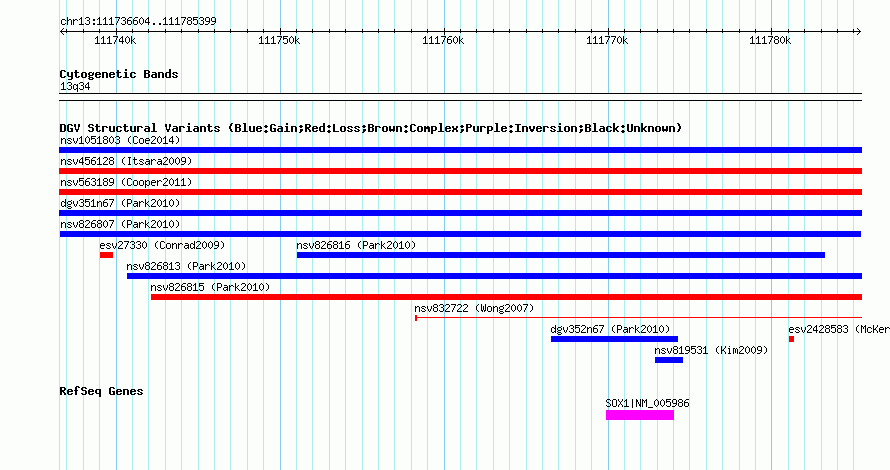Select the blue nsv1051803 gain bar

460,150
